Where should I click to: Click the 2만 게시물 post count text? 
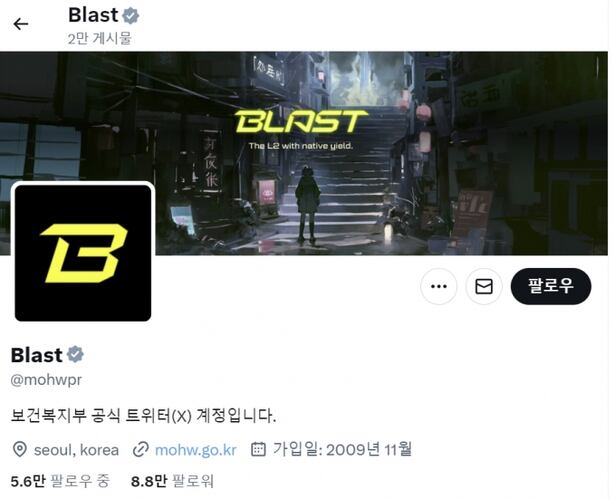99,39
